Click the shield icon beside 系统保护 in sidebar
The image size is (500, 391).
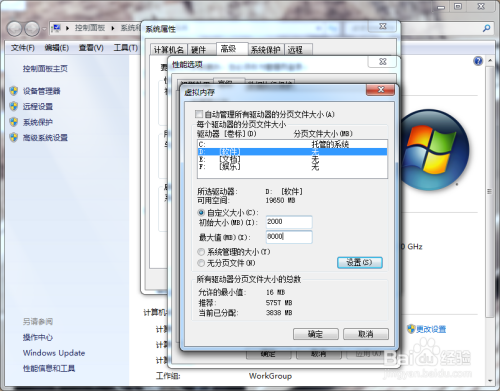[x=14, y=122]
